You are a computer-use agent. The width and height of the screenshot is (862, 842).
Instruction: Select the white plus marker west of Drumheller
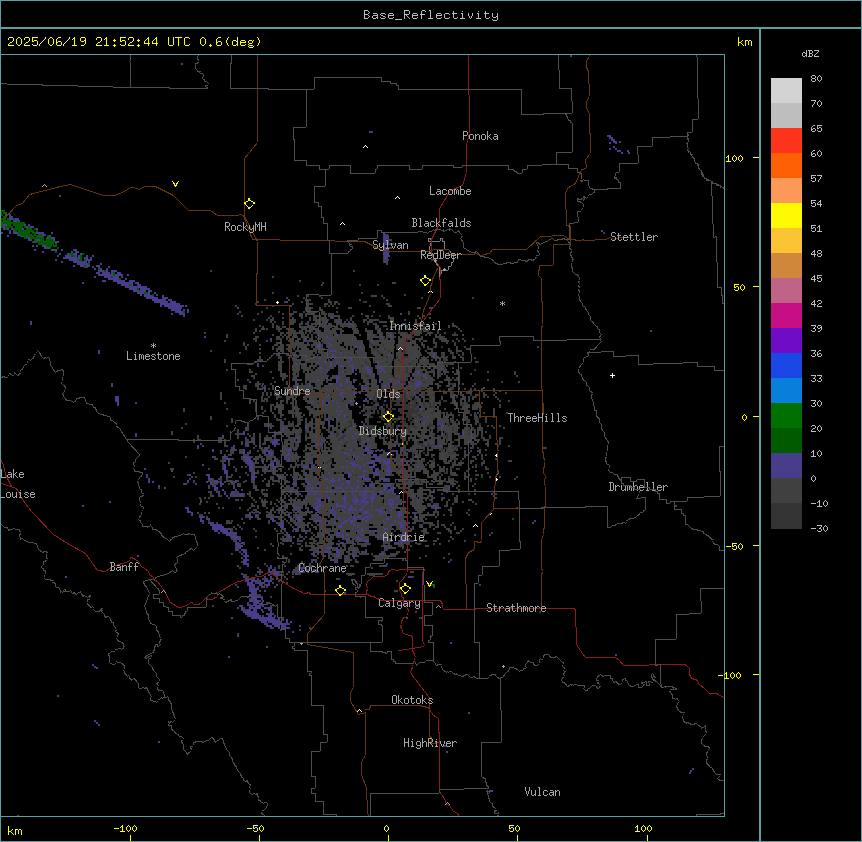point(612,375)
